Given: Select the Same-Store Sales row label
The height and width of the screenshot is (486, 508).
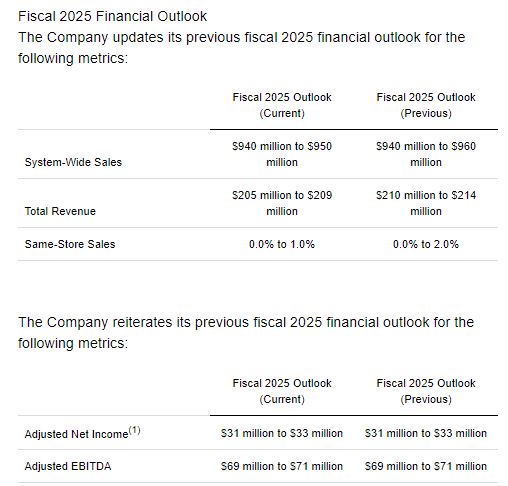Looking at the screenshot, I should 70,244.
